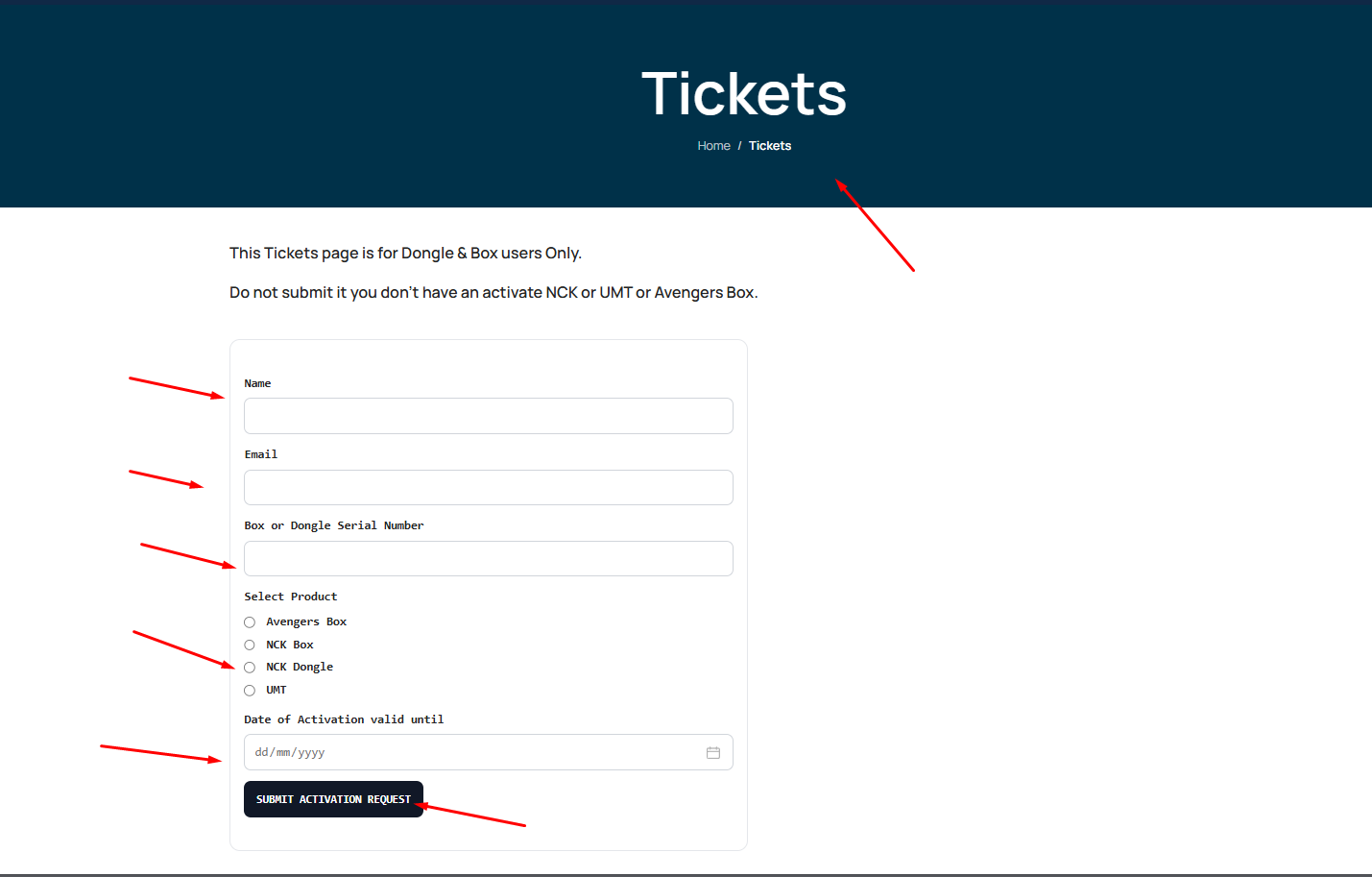Click 'Date of Activation valid until' label
The image size is (1372, 877).
point(344,719)
